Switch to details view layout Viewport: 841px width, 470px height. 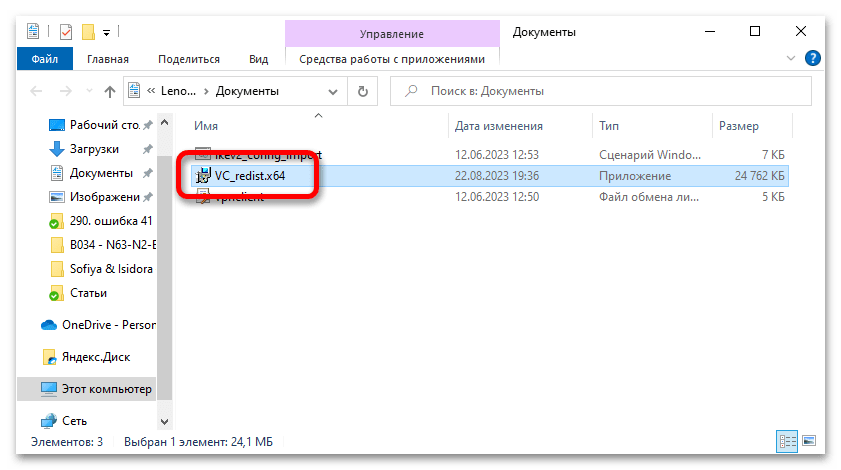pos(787,442)
